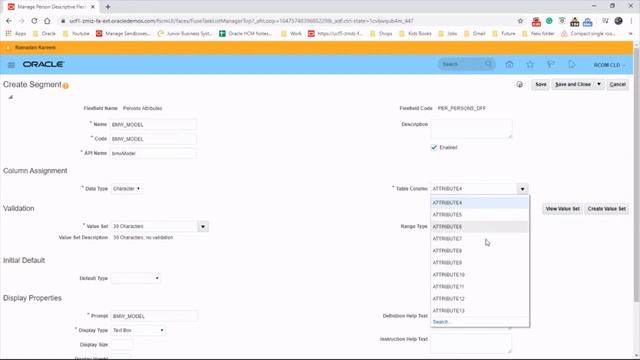Image resolution: width=640 pixels, height=360 pixels.
Task: Click the round icon left of Save
Action: (519, 84)
